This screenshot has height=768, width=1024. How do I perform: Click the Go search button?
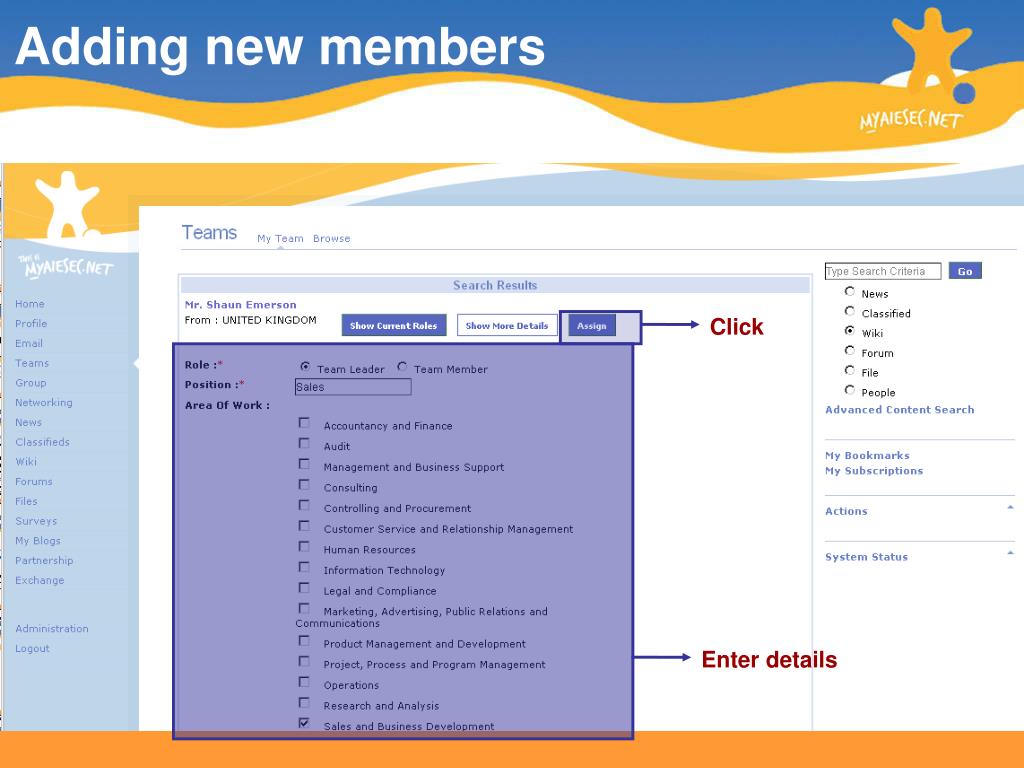click(x=965, y=271)
